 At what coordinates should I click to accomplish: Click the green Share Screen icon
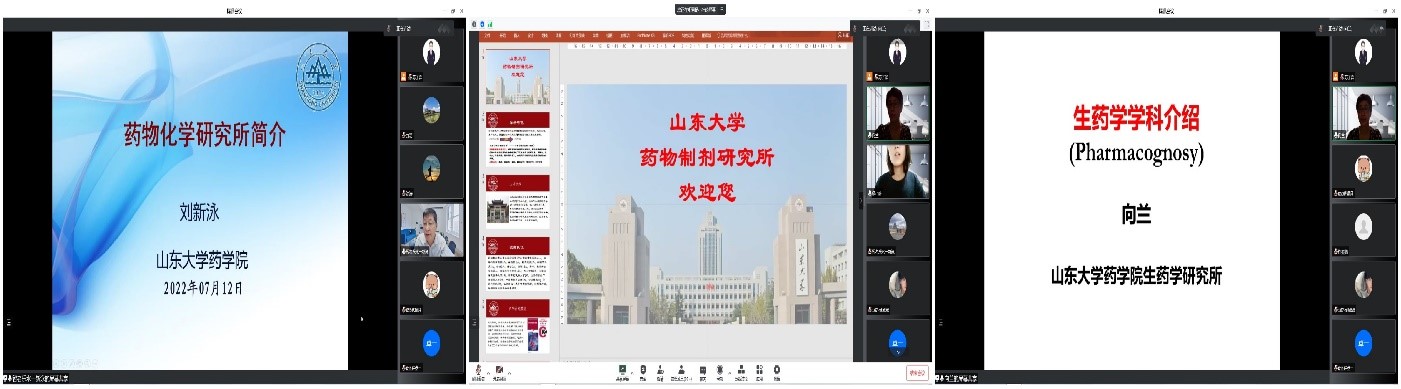[x=622, y=372]
